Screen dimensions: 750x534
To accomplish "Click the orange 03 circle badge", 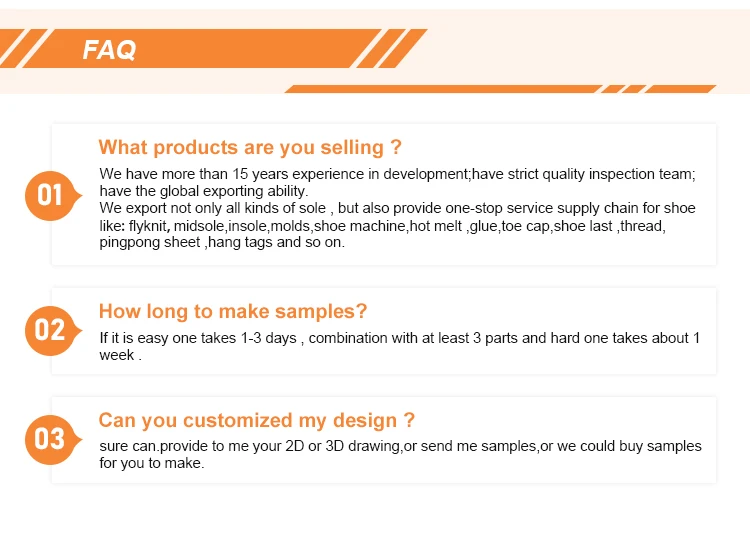I will point(50,438).
